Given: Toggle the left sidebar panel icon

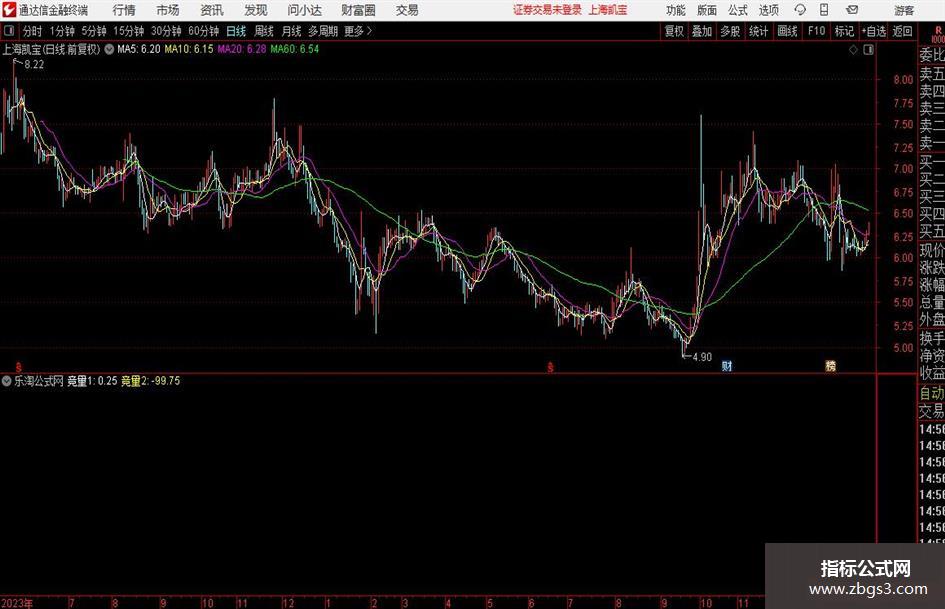Looking at the screenshot, I should click(x=8, y=31).
